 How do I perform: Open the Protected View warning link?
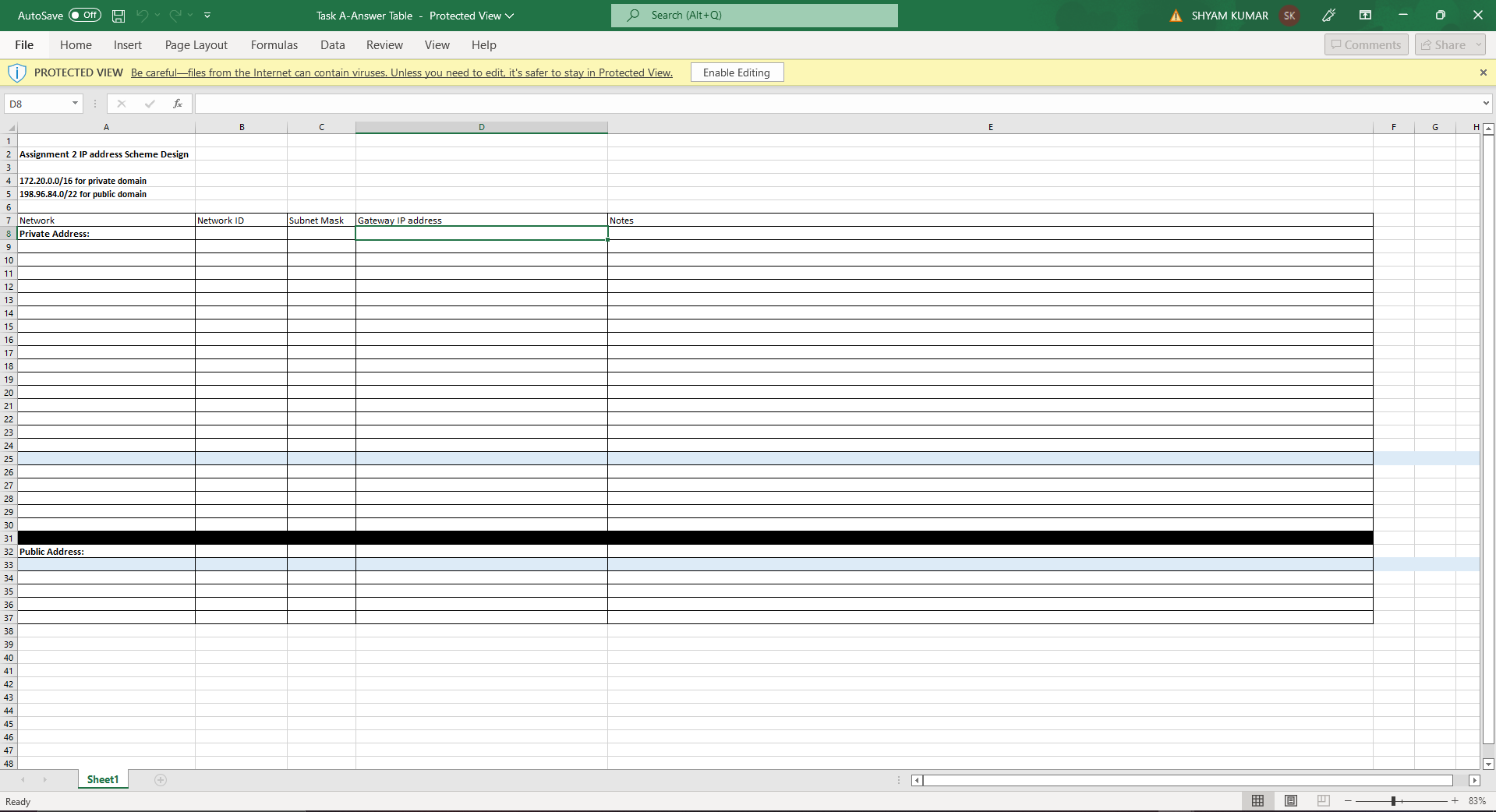401,72
